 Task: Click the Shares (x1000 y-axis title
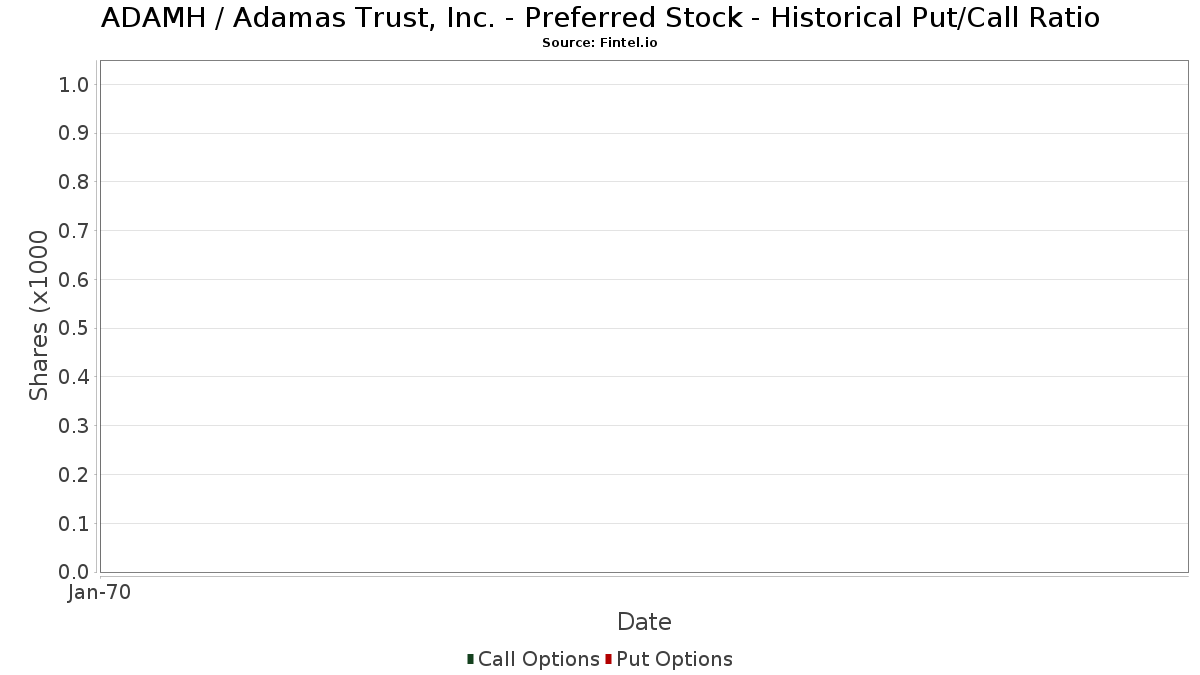[x=39, y=316]
